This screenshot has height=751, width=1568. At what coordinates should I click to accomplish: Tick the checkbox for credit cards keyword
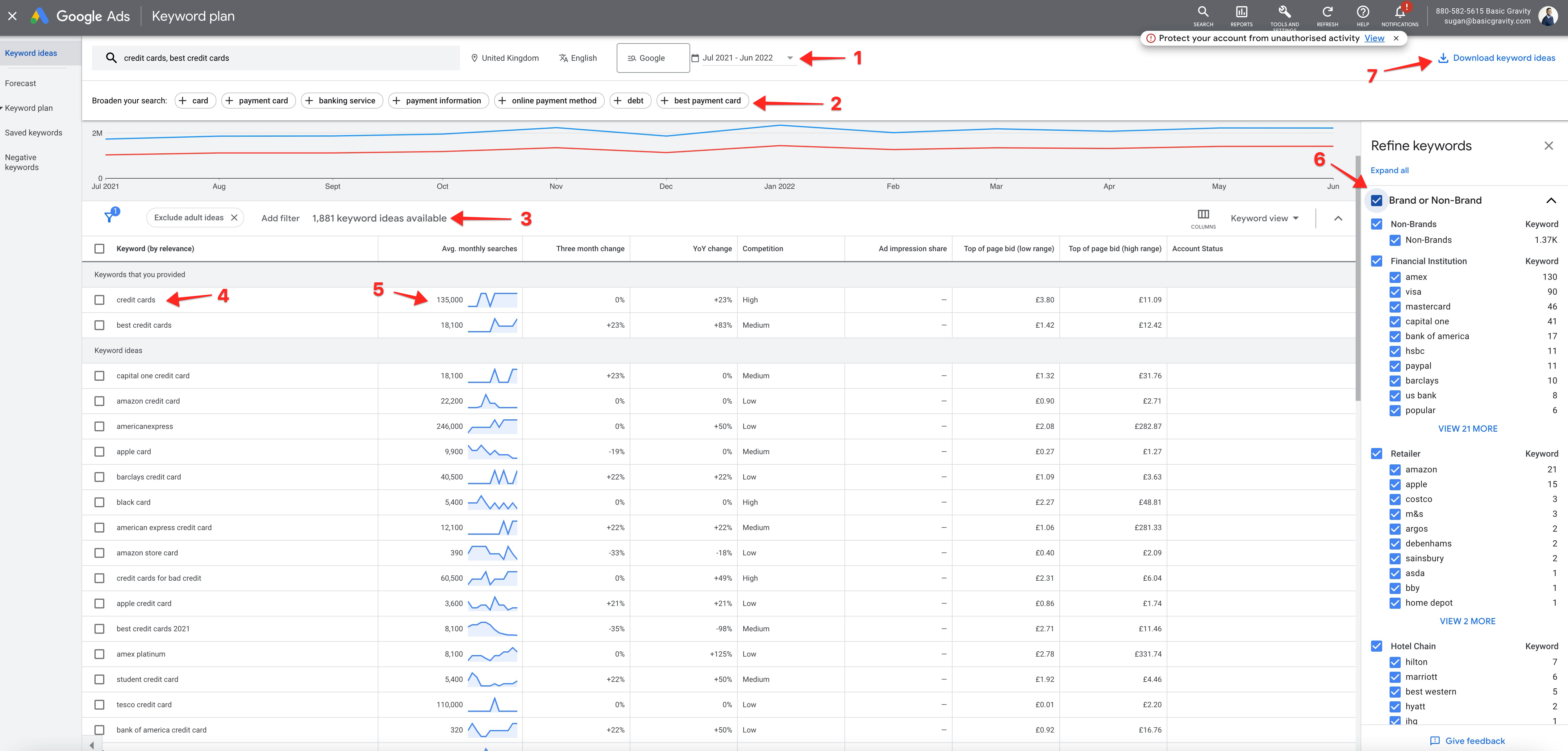[99, 300]
